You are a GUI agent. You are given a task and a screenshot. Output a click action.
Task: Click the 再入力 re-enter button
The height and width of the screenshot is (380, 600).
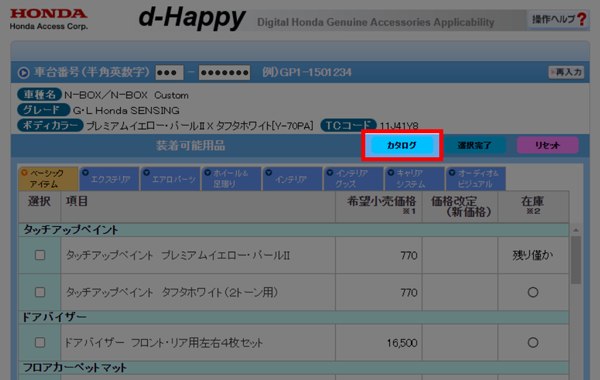coord(567,72)
